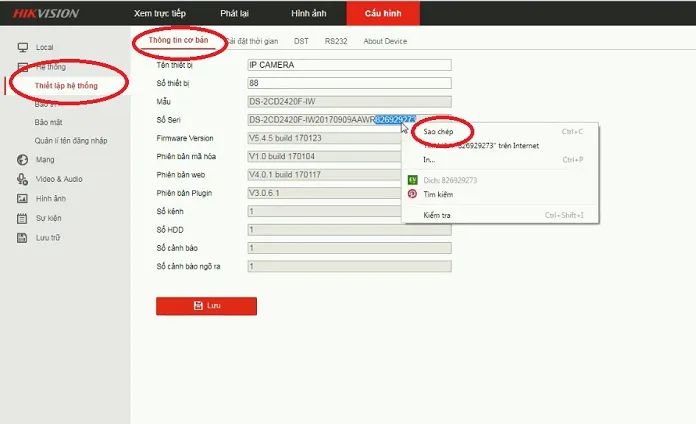Click the Local monitor icon in sidebar

tap(22, 47)
